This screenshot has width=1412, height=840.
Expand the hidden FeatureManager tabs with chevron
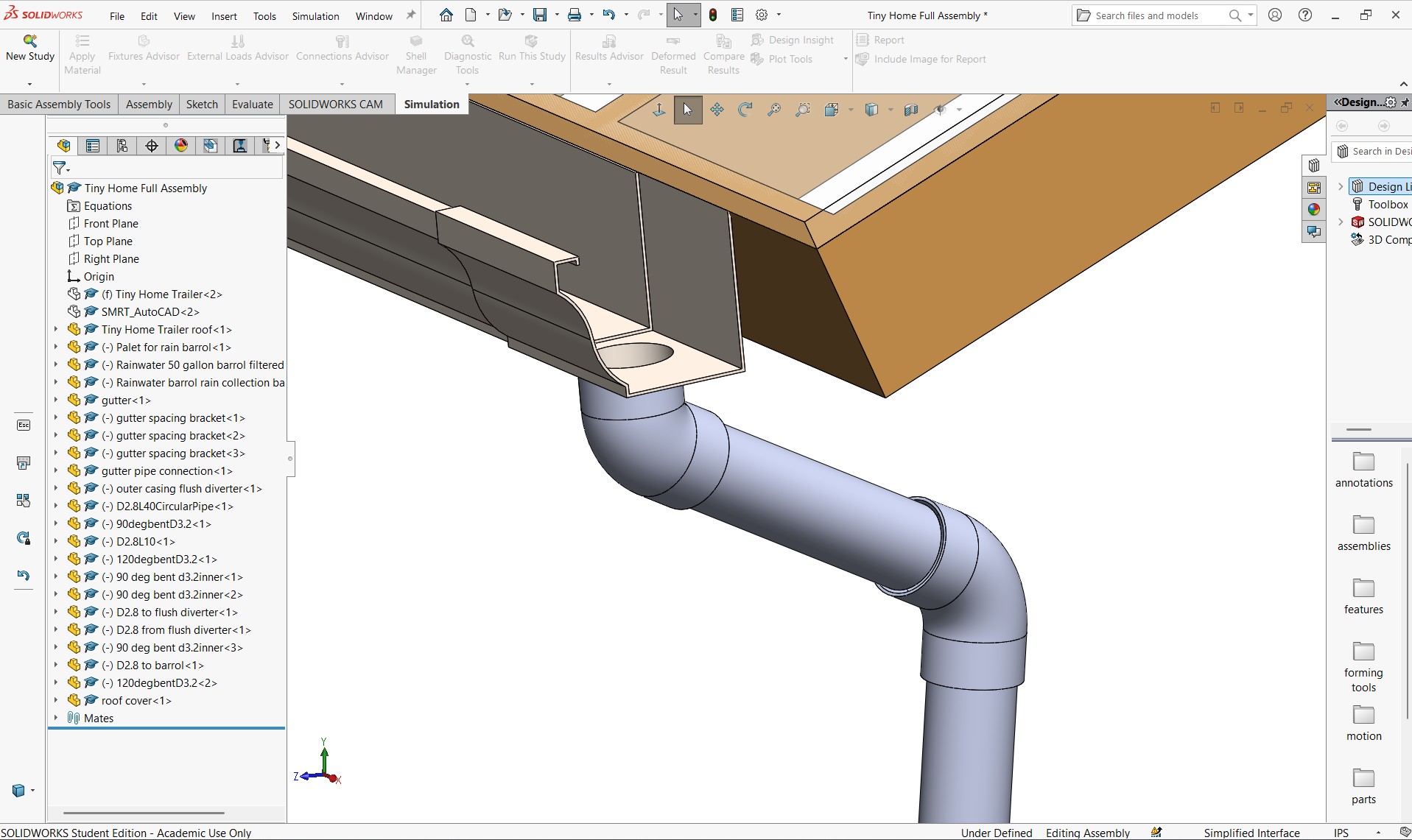tap(277, 146)
